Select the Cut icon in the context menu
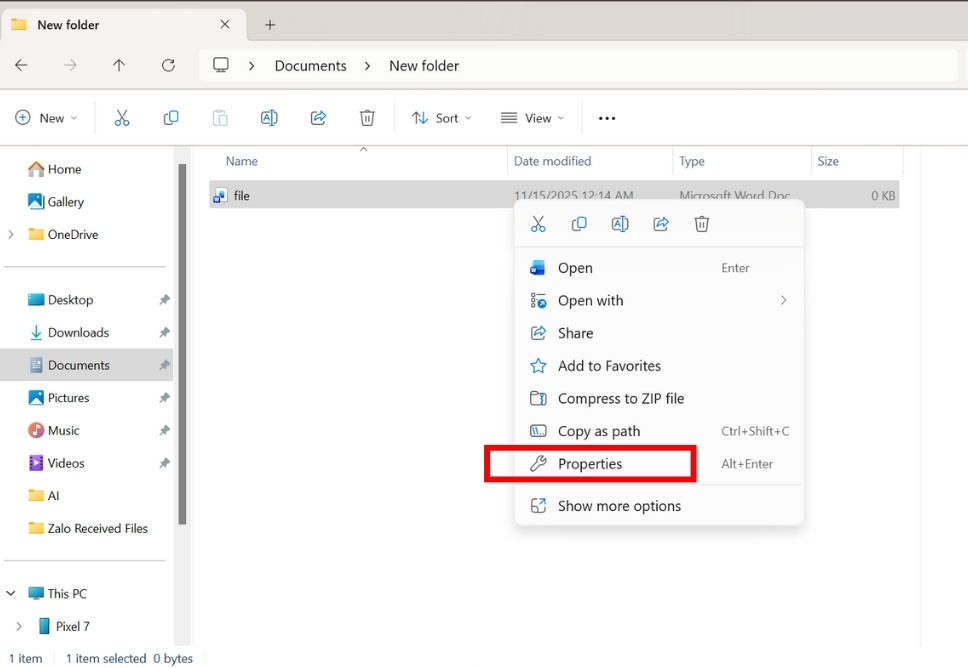The width and height of the screenshot is (968, 668). click(x=538, y=223)
